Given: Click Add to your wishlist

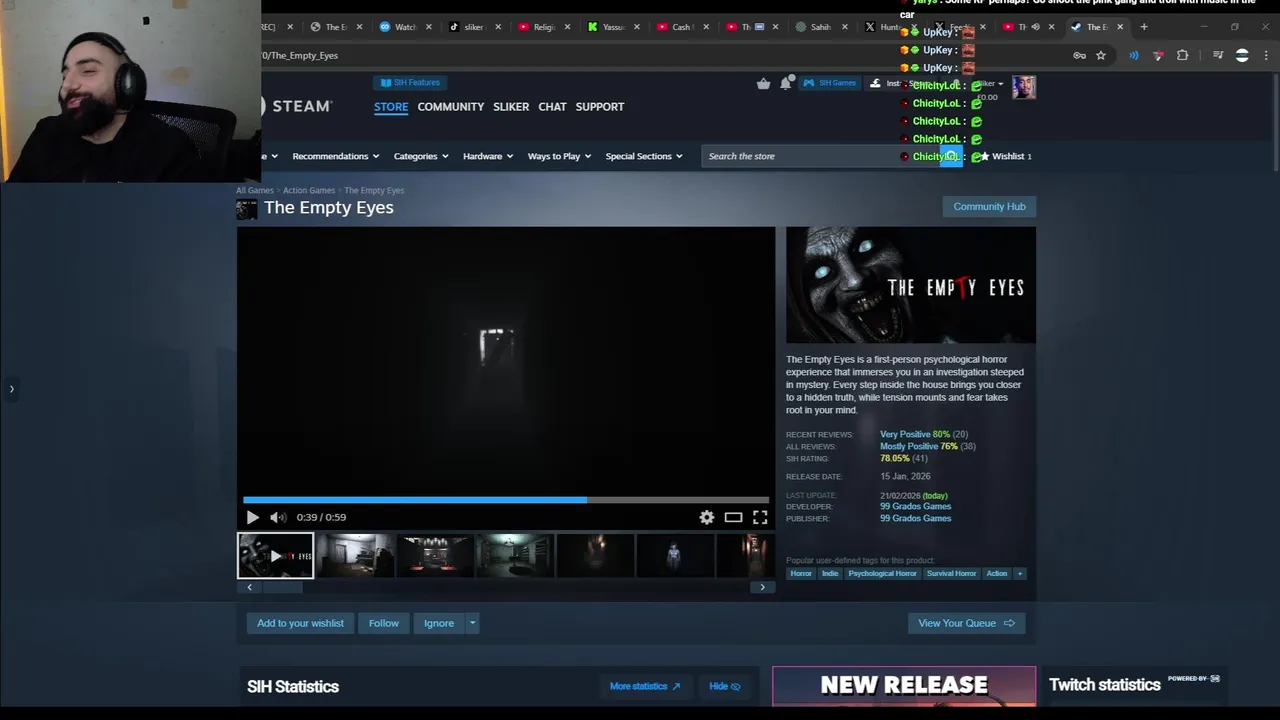Looking at the screenshot, I should (300, 623).
